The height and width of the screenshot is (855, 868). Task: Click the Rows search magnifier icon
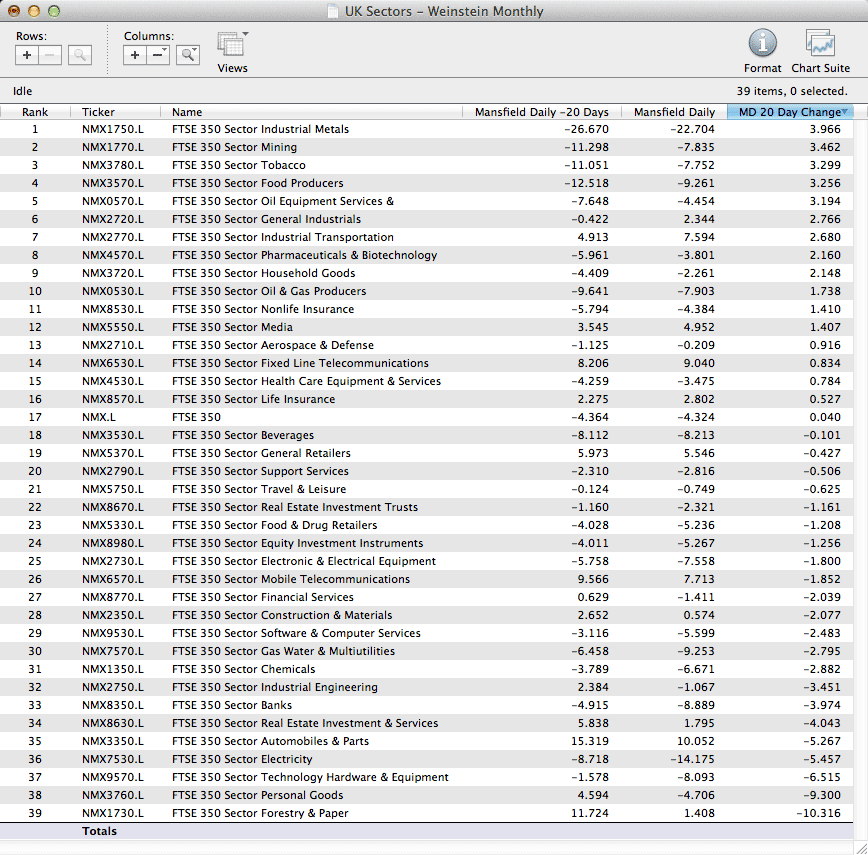pos(80,56)
